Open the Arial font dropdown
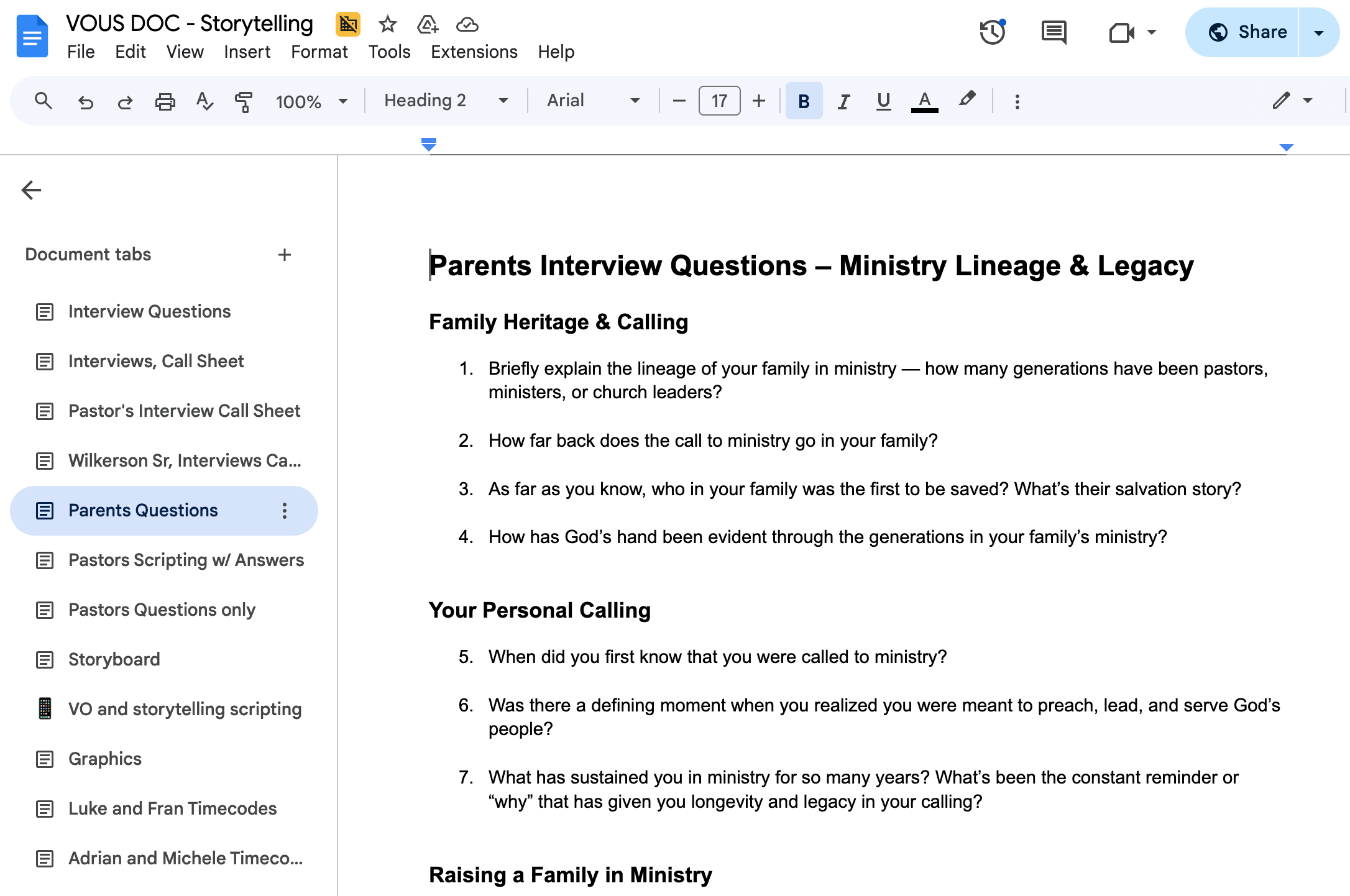This screenshot has height=896, width=1350. pyautogui.click(x=592, y=101)
